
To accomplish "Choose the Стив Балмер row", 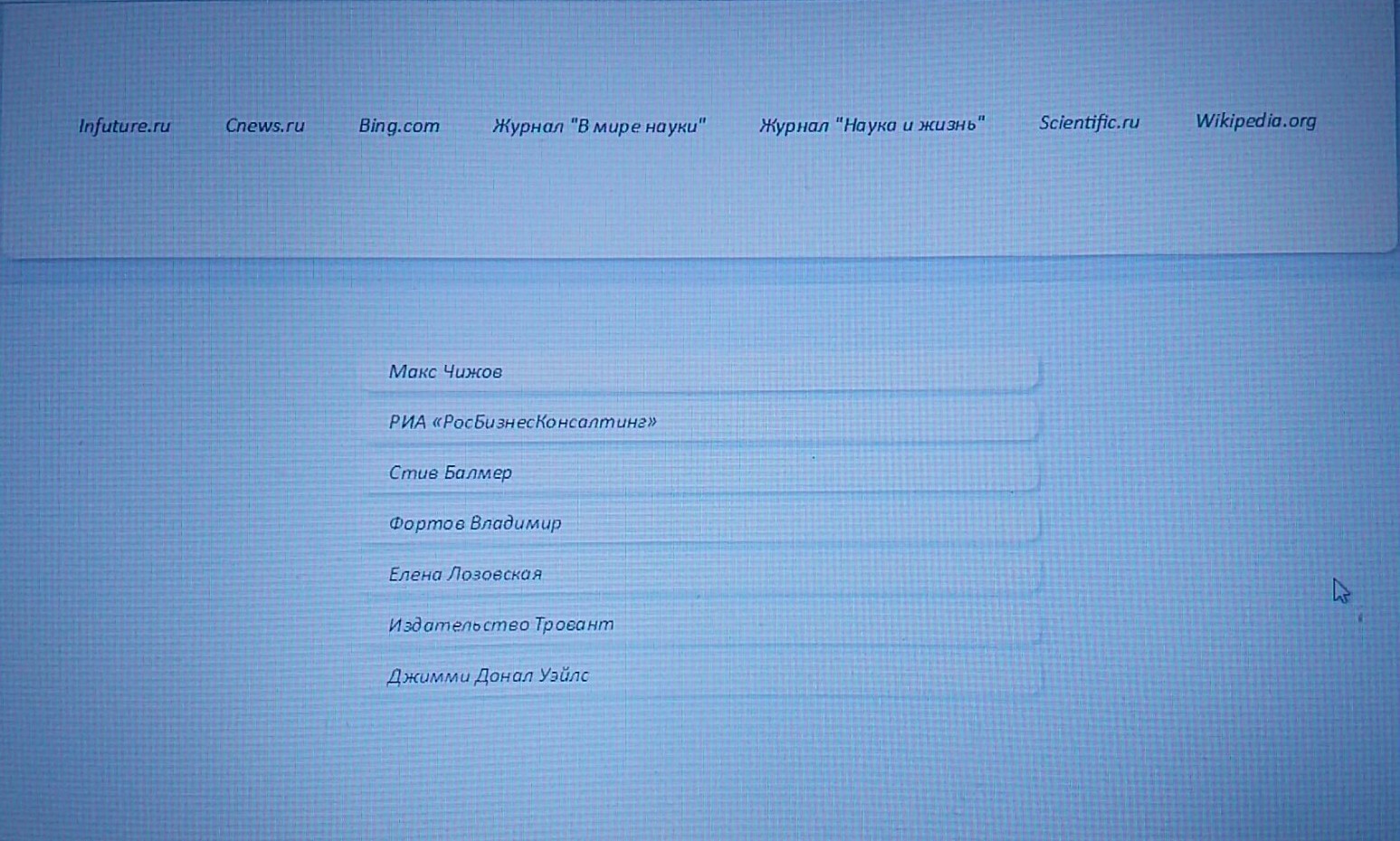I will tap(702, 473).
